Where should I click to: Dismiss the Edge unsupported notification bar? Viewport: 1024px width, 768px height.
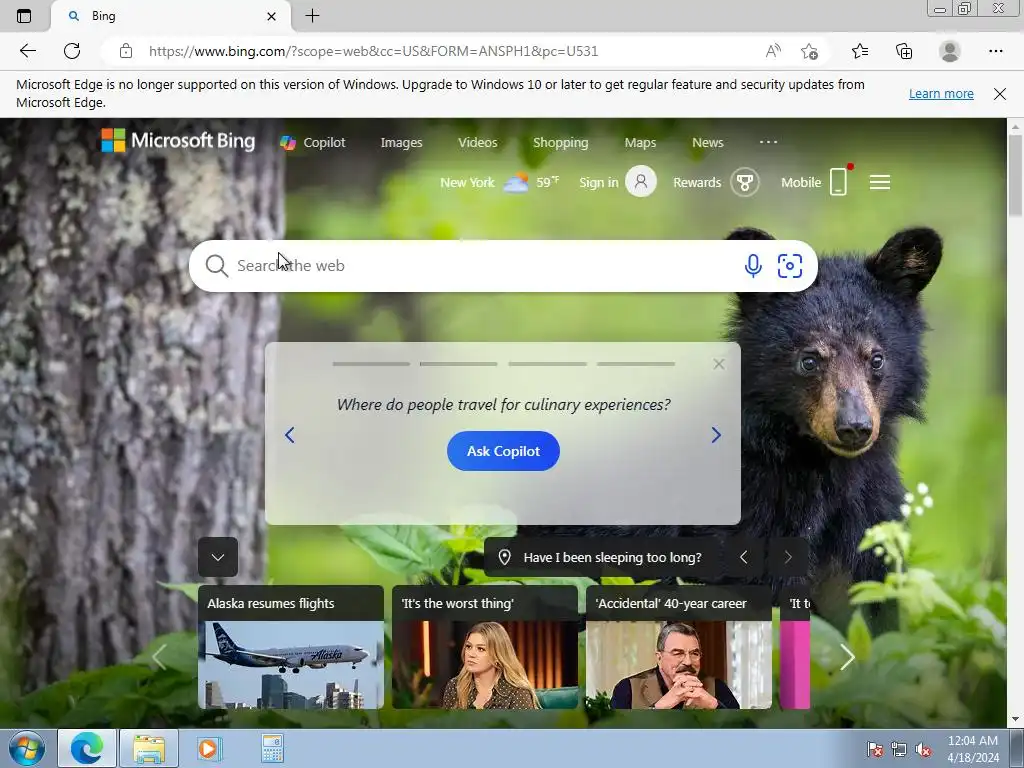pos(1000,93)
